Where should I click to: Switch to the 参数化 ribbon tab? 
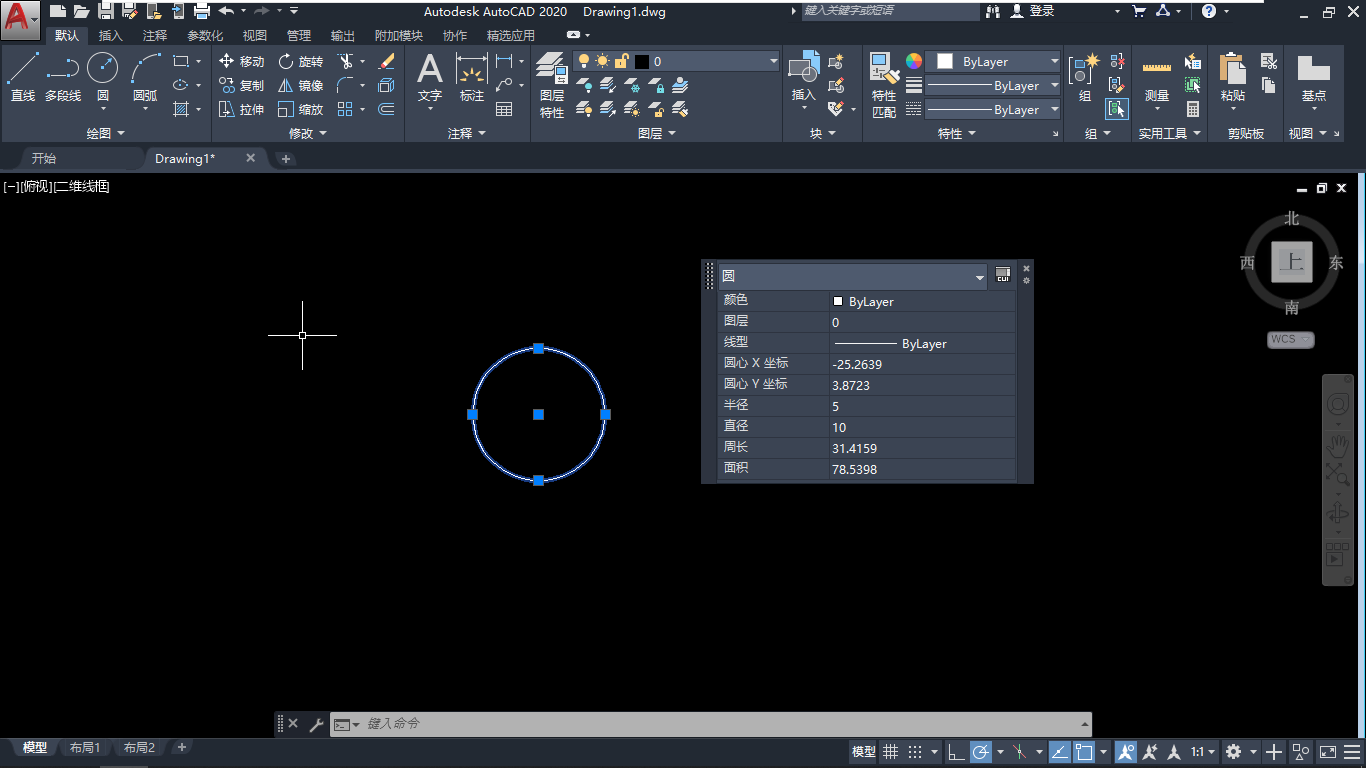pos(205,36)
